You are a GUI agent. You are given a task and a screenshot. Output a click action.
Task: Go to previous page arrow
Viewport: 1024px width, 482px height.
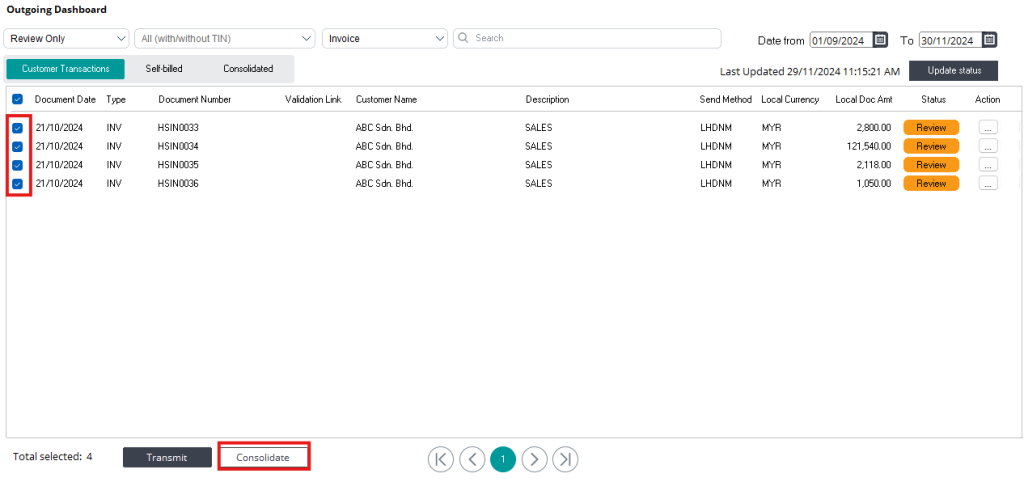(x=472, y=459)
